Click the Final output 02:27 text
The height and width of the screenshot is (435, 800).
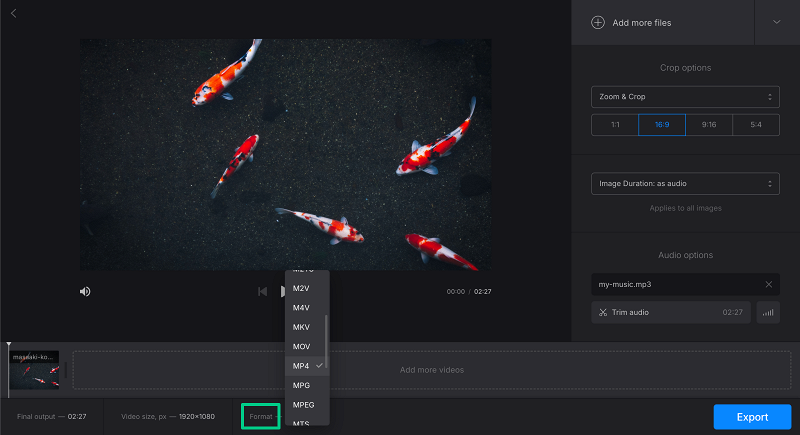(52, 417)
